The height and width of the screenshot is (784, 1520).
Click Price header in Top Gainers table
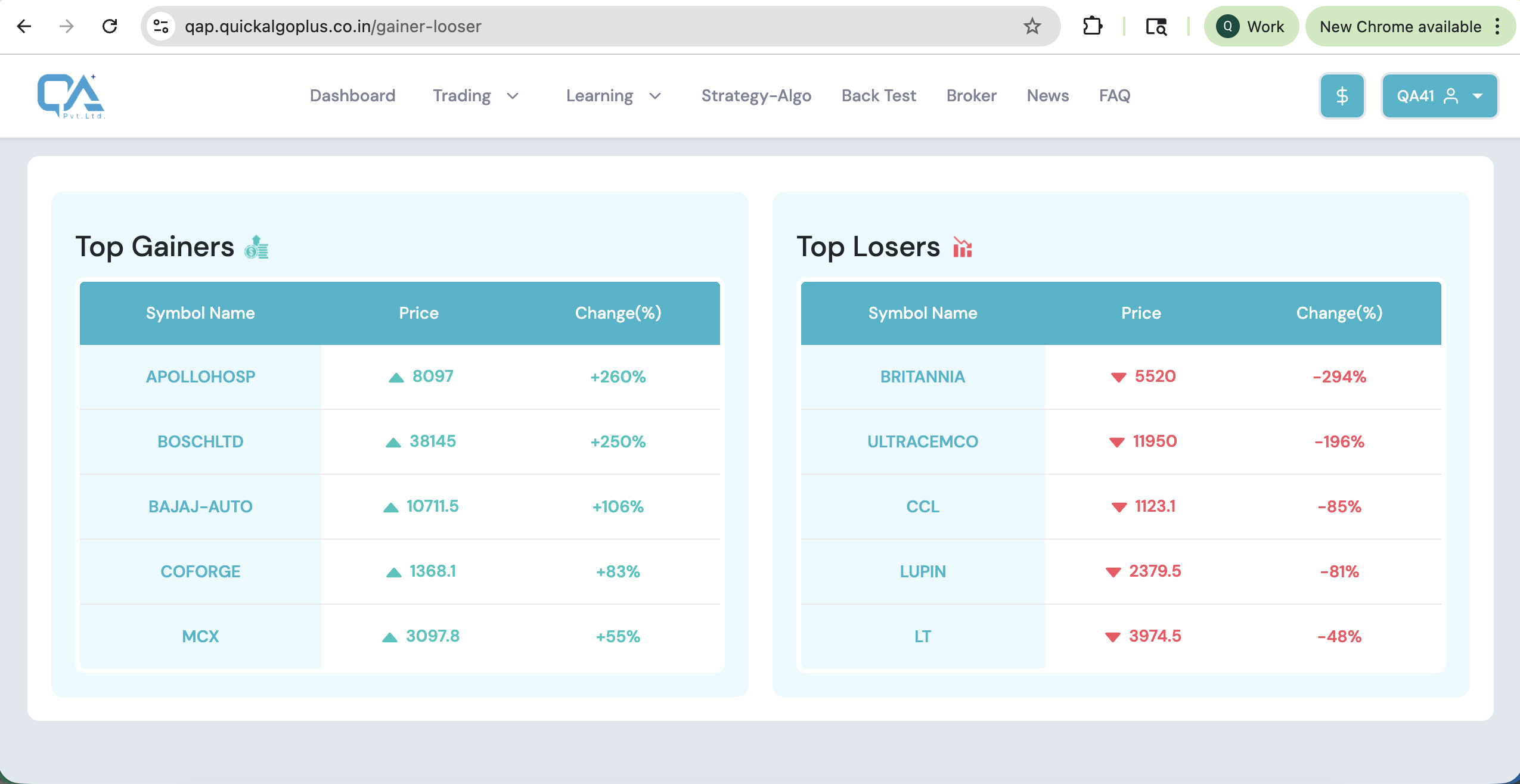coord(418,313)
